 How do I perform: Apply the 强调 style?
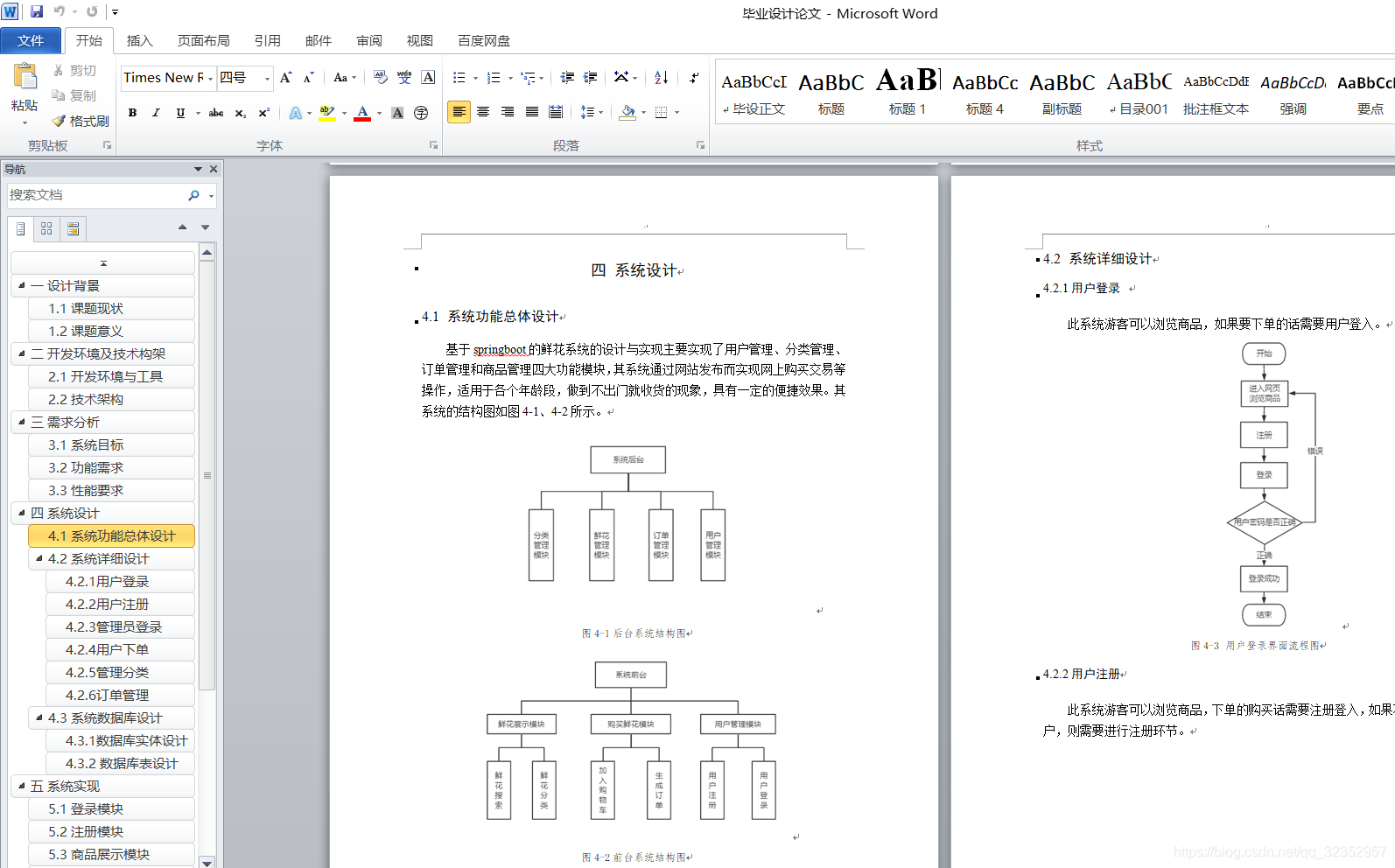(1293, 93)
